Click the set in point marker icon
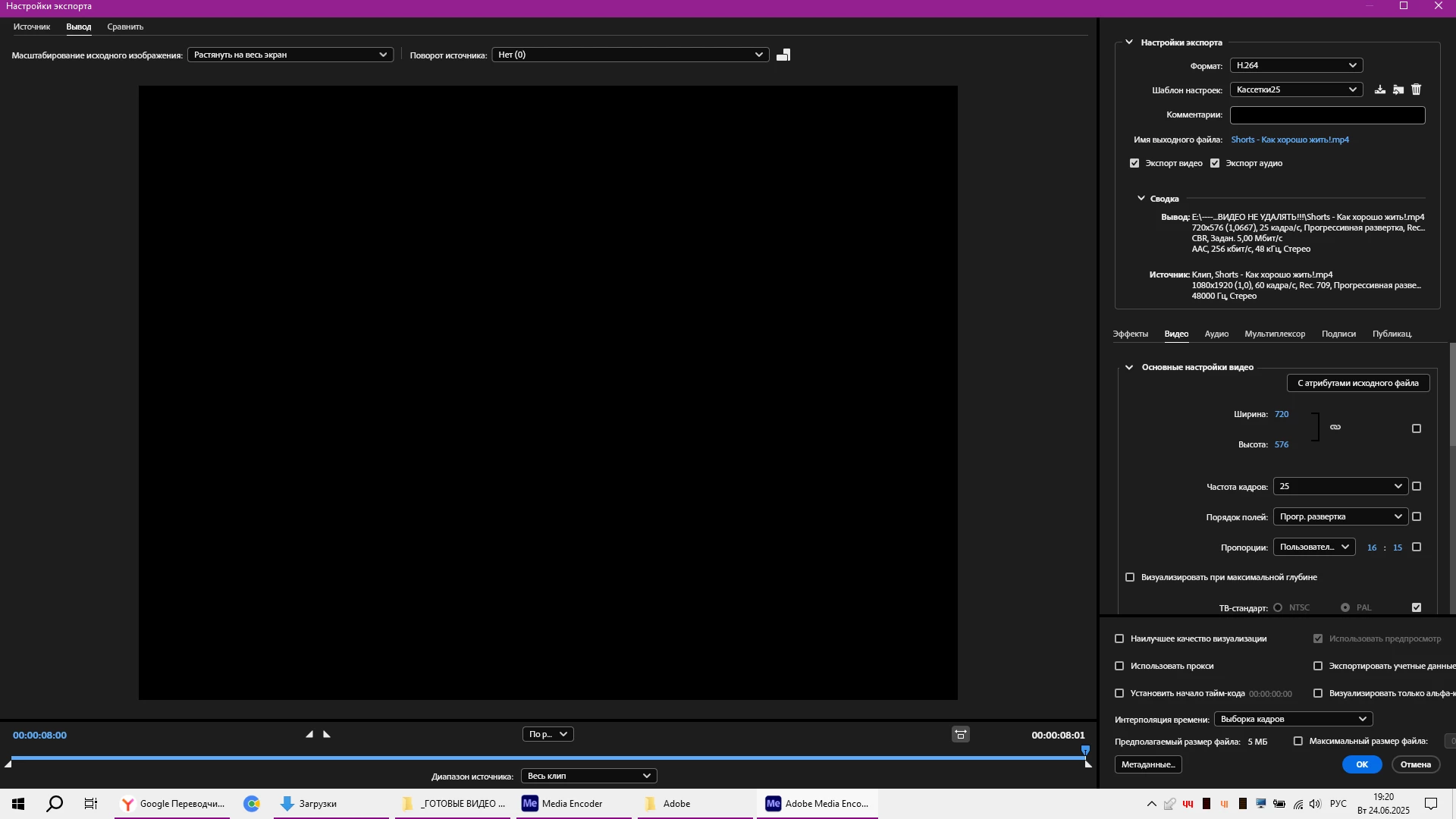Image resolution: width=1456 pixels, height=819 pixels. 309,734
